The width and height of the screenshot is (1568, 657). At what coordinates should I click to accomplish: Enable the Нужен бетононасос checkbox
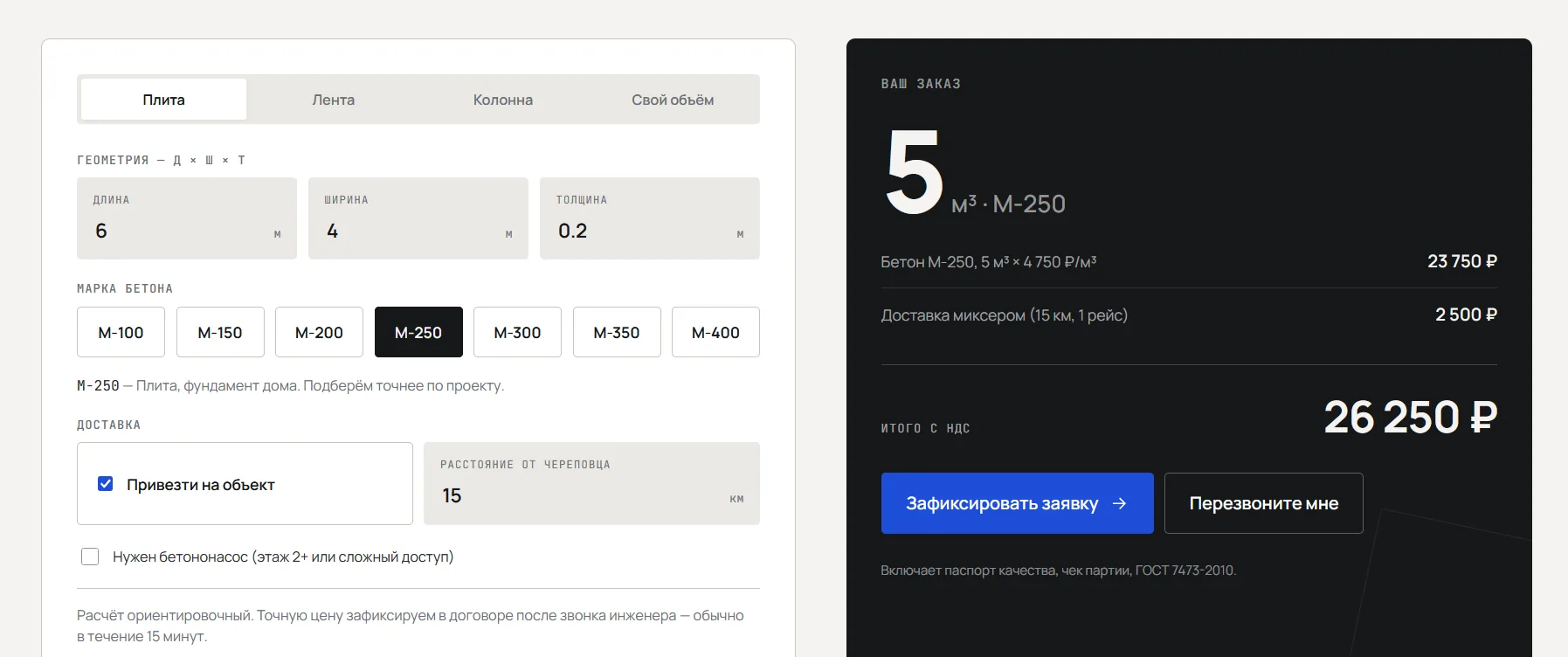90,557
